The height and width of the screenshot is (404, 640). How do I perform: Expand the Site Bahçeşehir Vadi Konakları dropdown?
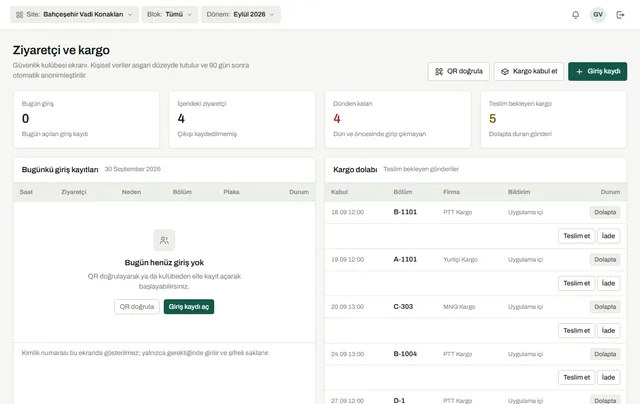(74, 15)
